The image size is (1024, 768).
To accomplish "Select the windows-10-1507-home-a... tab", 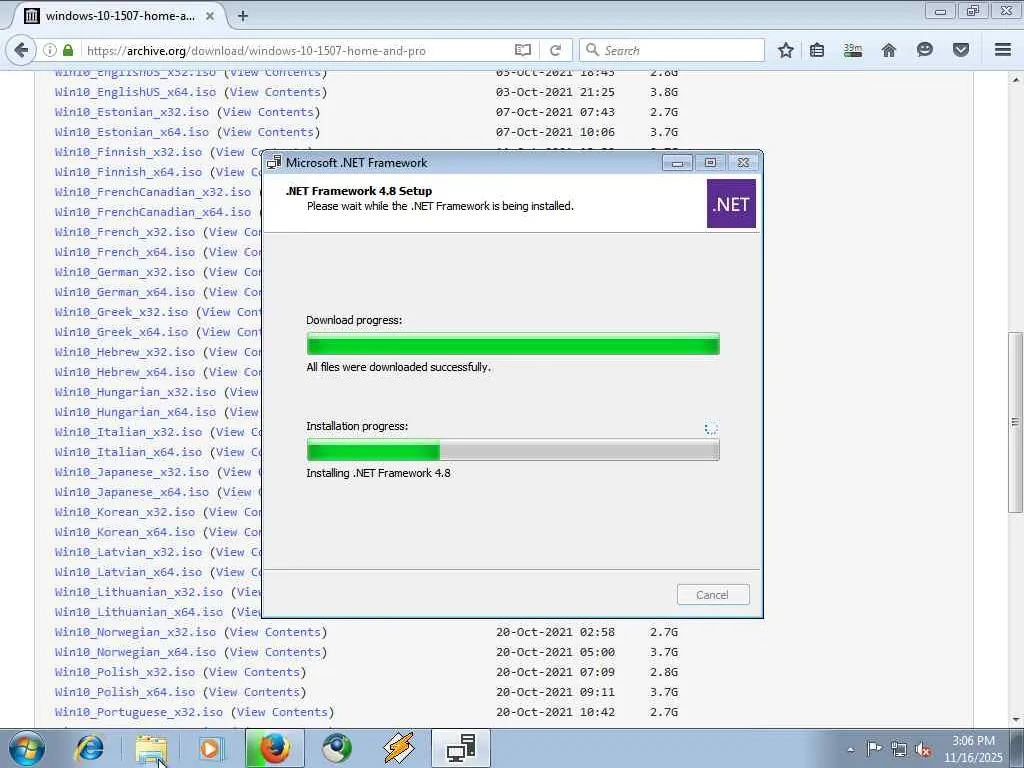I will click(121, 16).
